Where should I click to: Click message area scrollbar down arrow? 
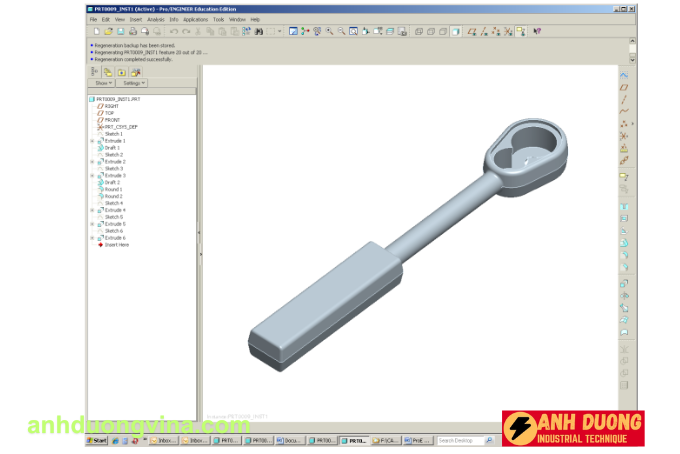pyautogui.click(x=632, y=60)
